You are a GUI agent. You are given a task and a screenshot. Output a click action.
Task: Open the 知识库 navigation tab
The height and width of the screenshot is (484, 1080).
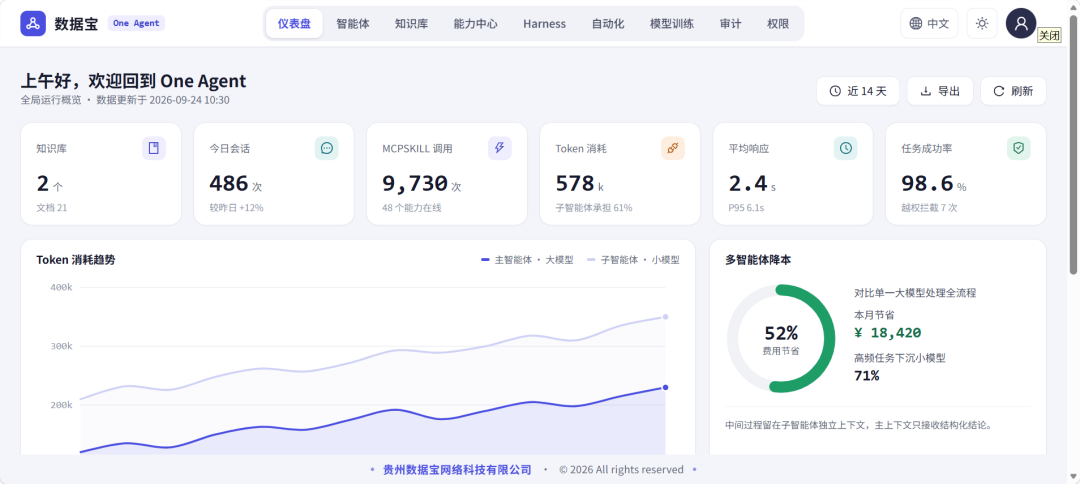[x=411, y=23]
